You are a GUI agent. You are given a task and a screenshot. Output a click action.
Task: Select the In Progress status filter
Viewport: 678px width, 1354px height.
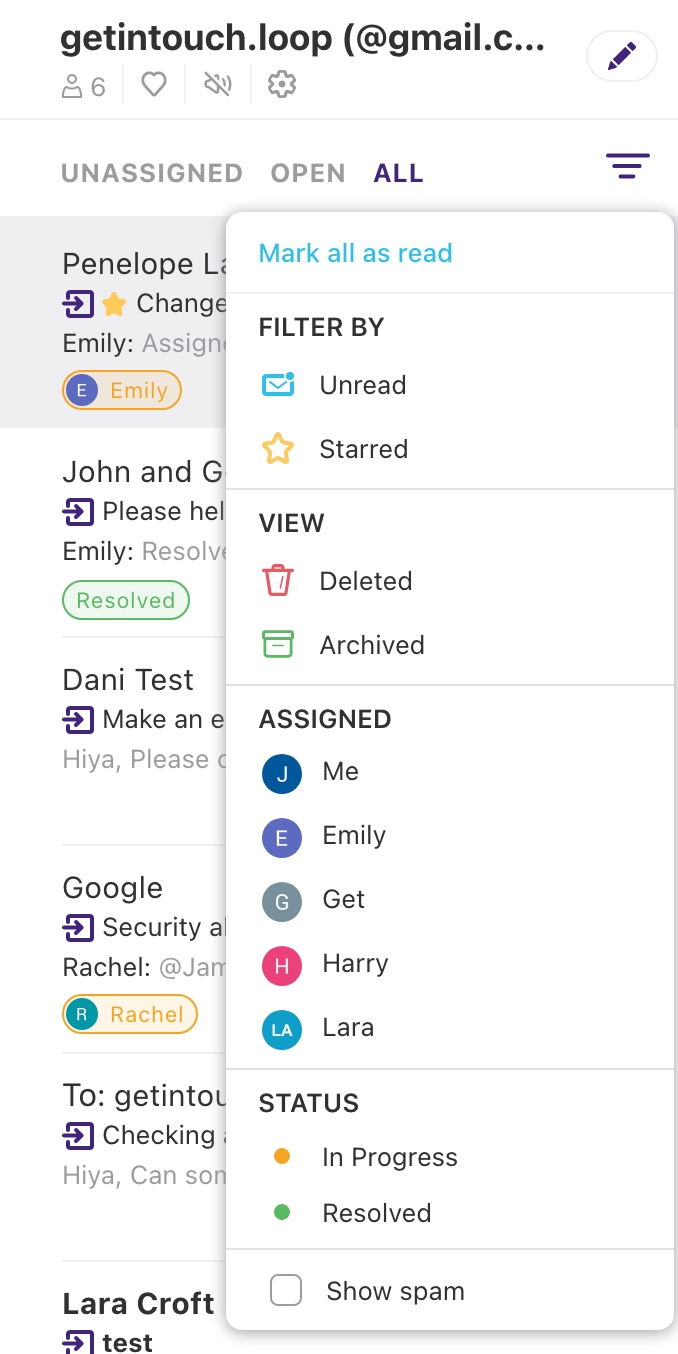click(x=388, y=1157)
